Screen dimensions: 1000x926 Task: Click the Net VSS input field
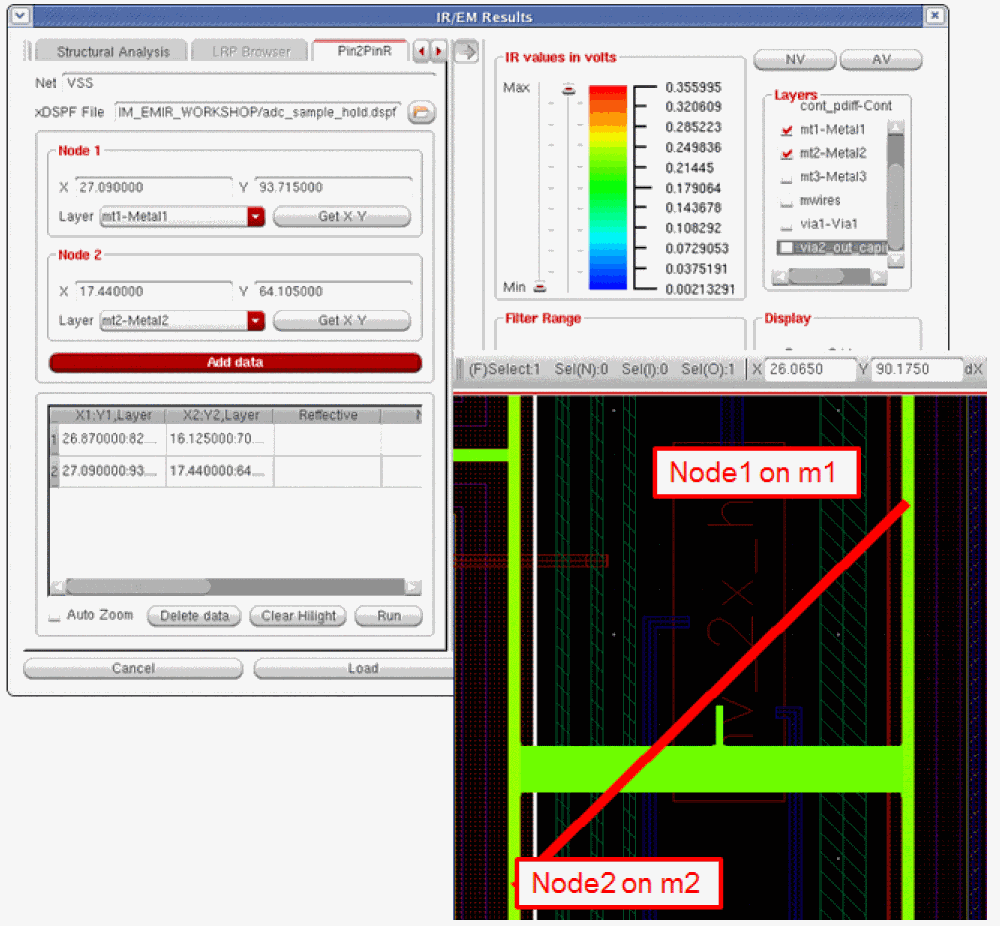(249, 84)
